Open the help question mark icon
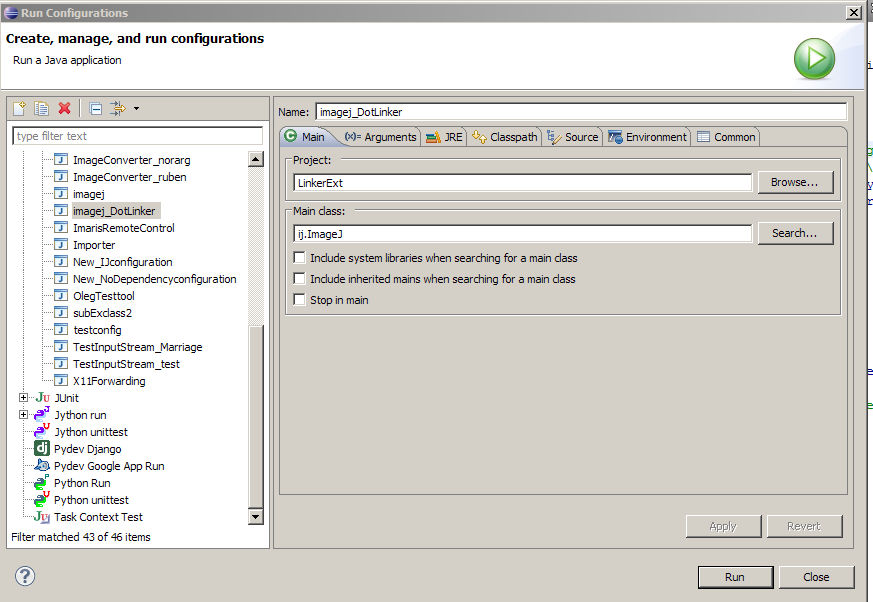The image size is (873, 602). tap(26, 576)
